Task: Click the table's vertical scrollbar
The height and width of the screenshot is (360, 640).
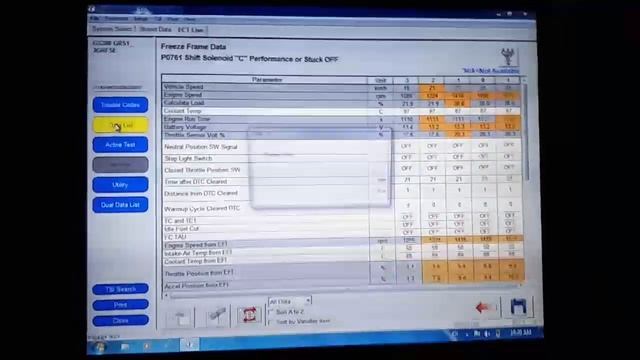Action: [525, 131]
